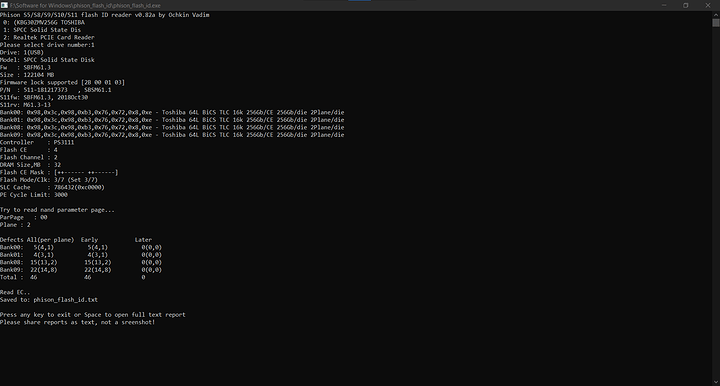Click the 'Firmware lock supported' line
Image resolution: width=720 pixels, height=386 pixels.
point(62,82)
